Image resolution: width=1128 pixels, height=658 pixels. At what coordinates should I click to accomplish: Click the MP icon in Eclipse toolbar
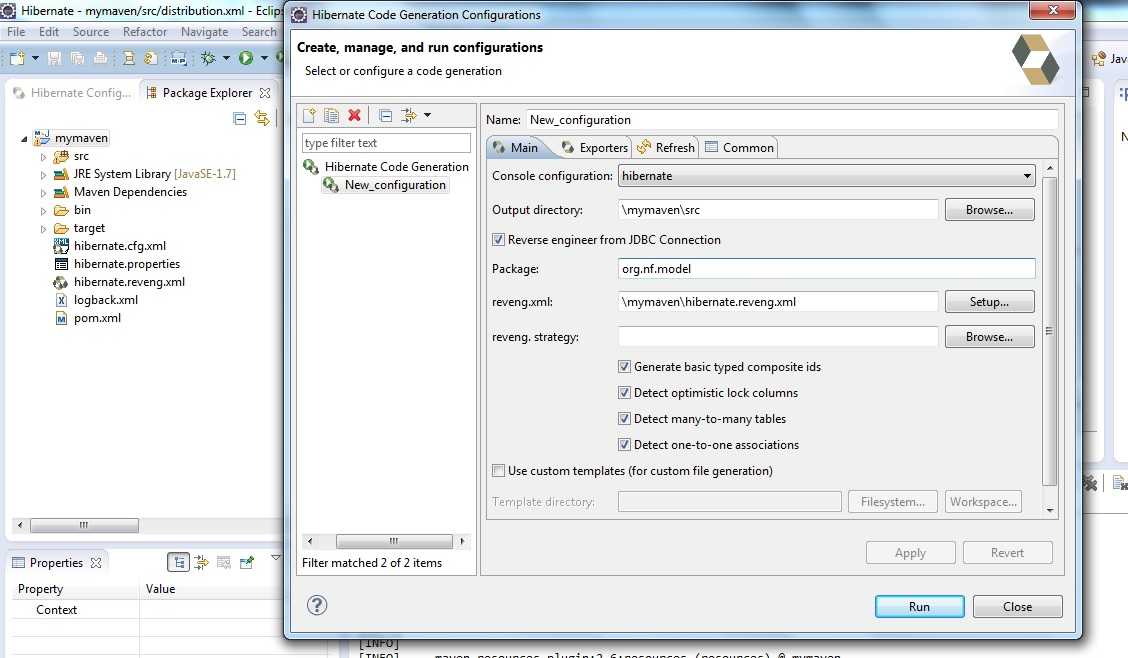[x=178, y=58]
